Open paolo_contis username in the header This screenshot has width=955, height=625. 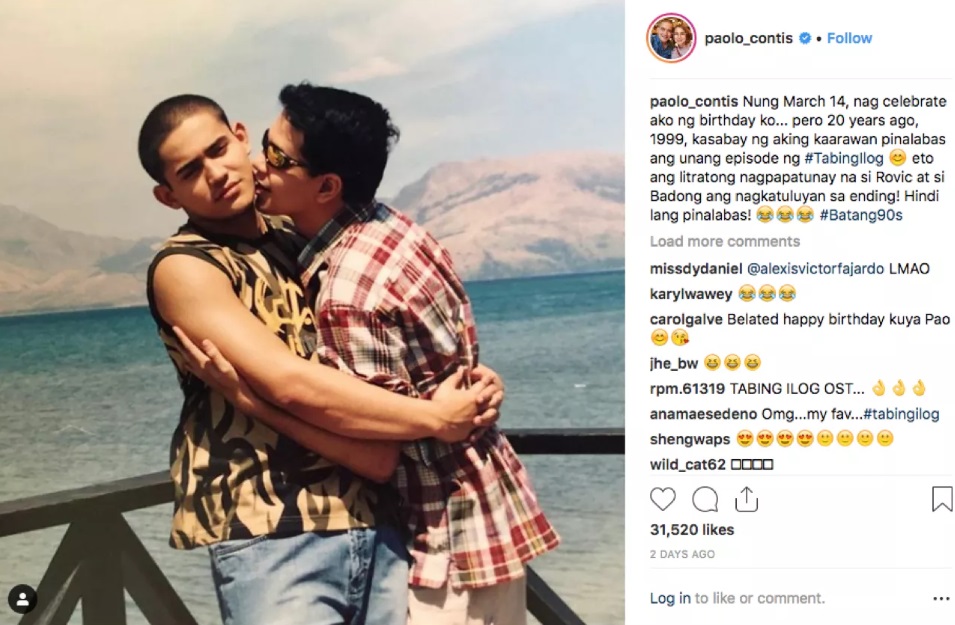pos(749,38)
